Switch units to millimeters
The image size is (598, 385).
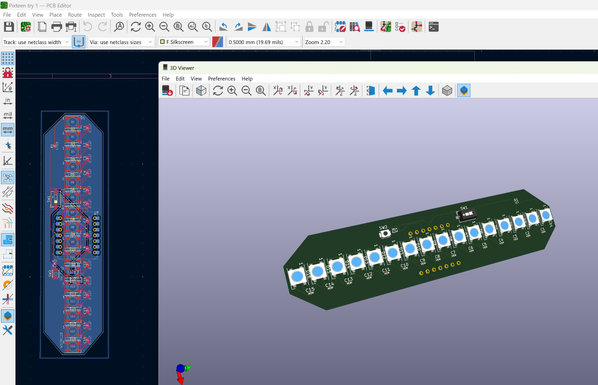pyautogui.click(x=8, y=130)
